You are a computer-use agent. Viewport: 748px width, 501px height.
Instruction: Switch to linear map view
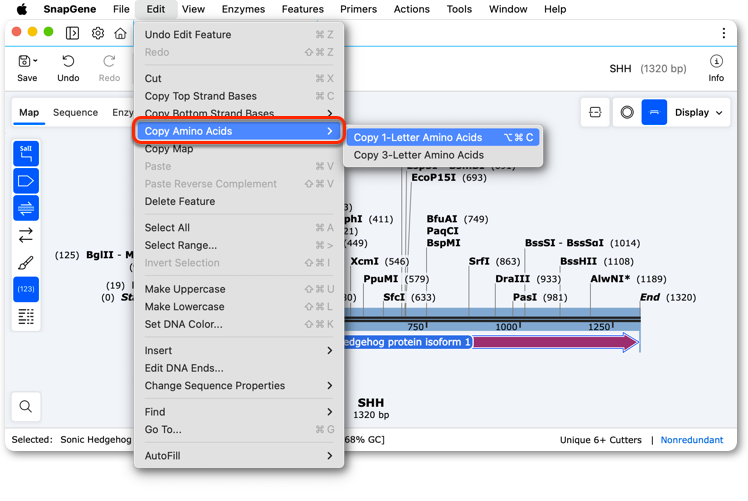tap(654, 112)
